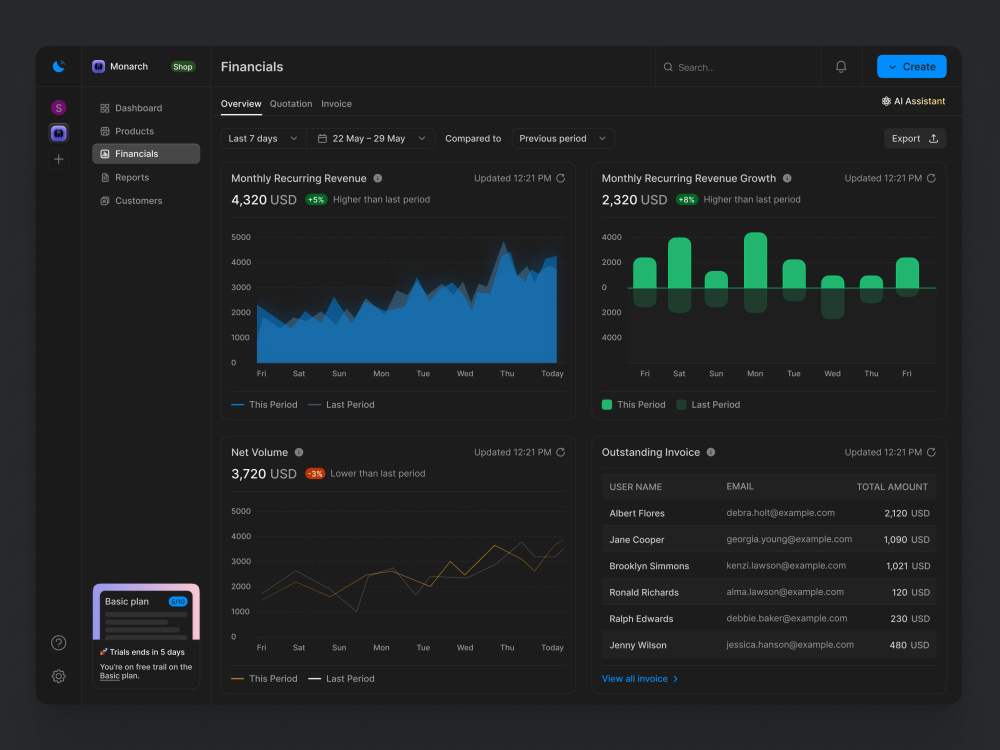Screen dimensions: 1000x750
Task: Click the Basic plan link in trial notice
Action: tap(109, 676)
